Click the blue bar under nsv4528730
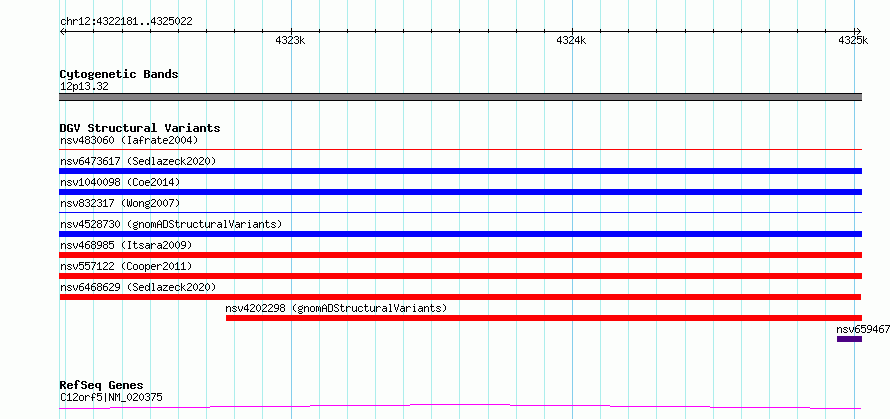 [460, 234]
